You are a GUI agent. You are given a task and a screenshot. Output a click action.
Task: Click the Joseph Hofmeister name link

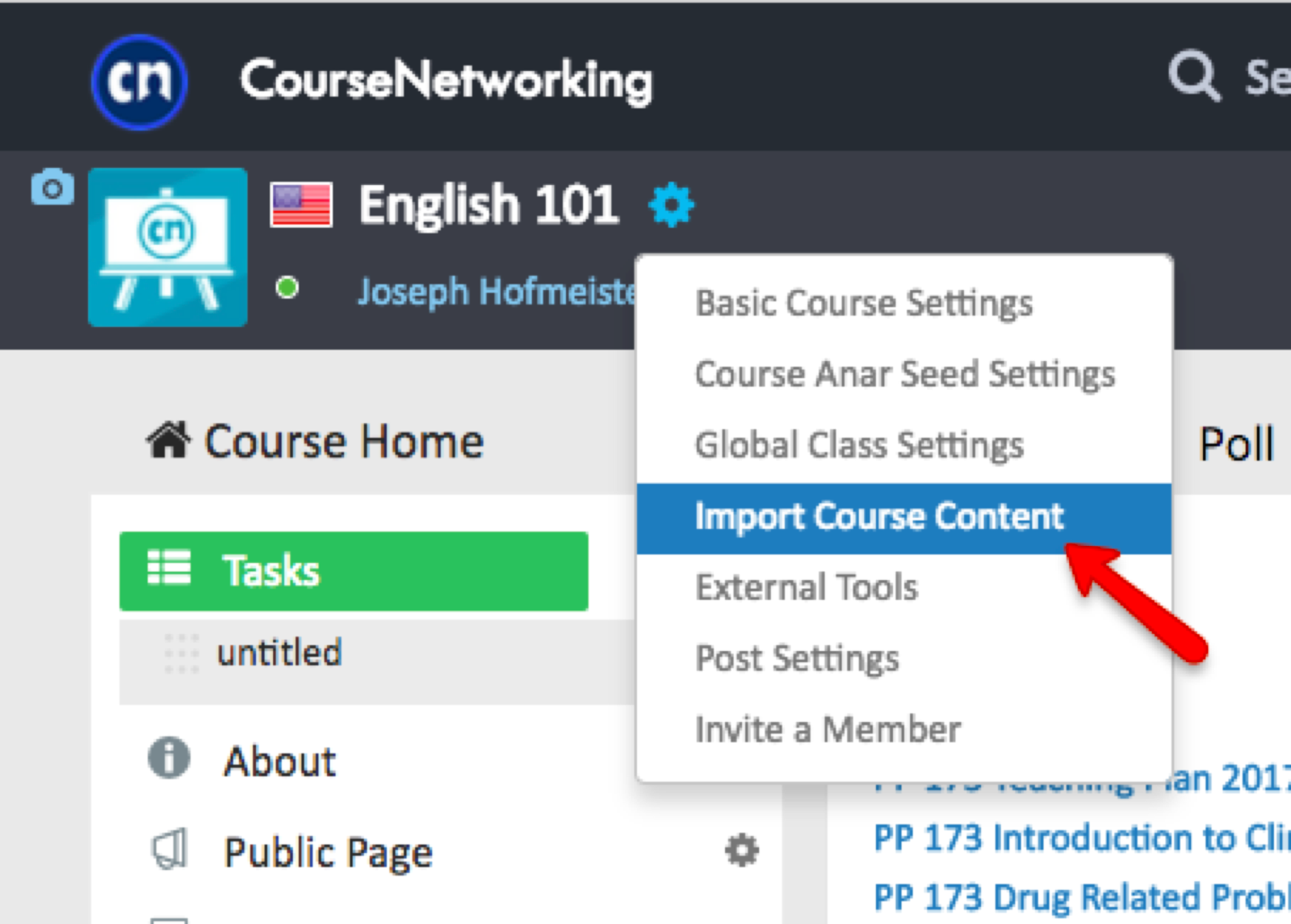coord(496,292)
